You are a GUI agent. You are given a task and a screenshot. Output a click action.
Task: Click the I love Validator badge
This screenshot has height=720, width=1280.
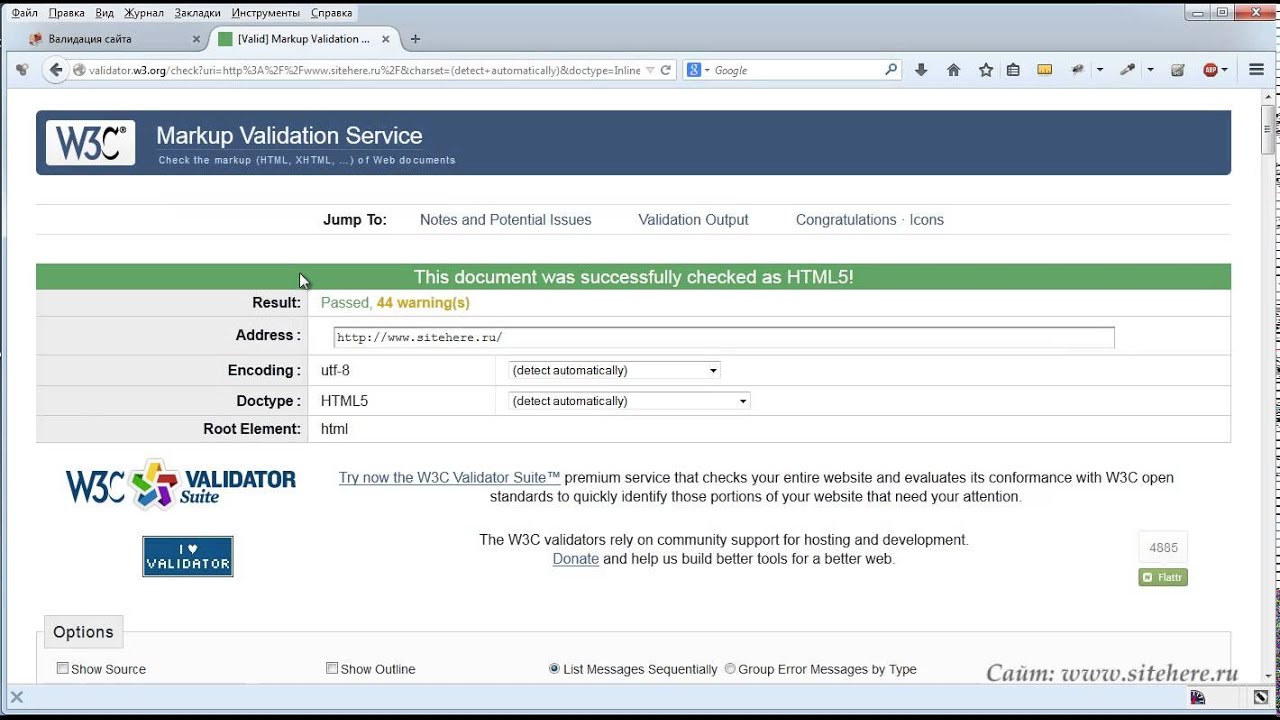click(x=188, y=557)
